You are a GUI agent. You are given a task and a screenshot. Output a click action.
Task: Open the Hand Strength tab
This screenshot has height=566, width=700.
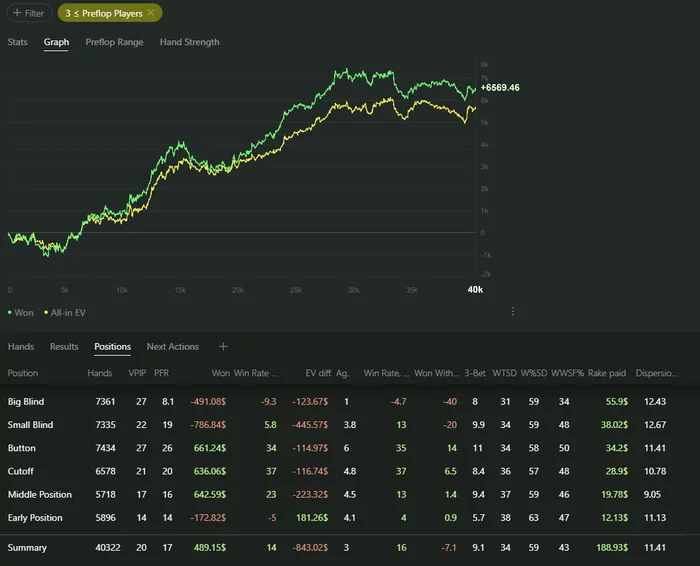pyautogui.click(x=189, y=42)
